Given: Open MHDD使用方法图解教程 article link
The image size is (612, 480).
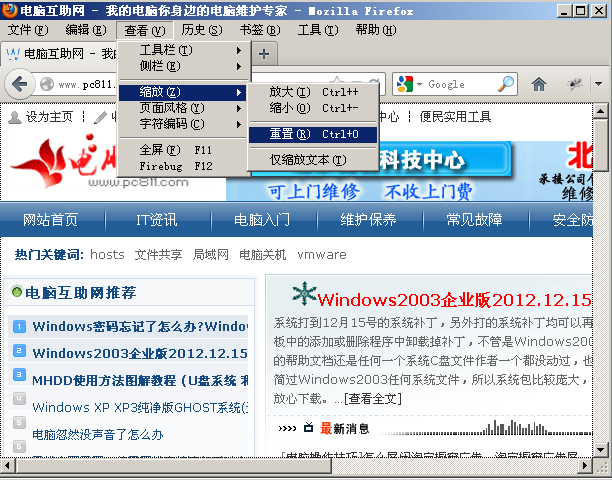Looking at the screenshot, I should point(140,380).
